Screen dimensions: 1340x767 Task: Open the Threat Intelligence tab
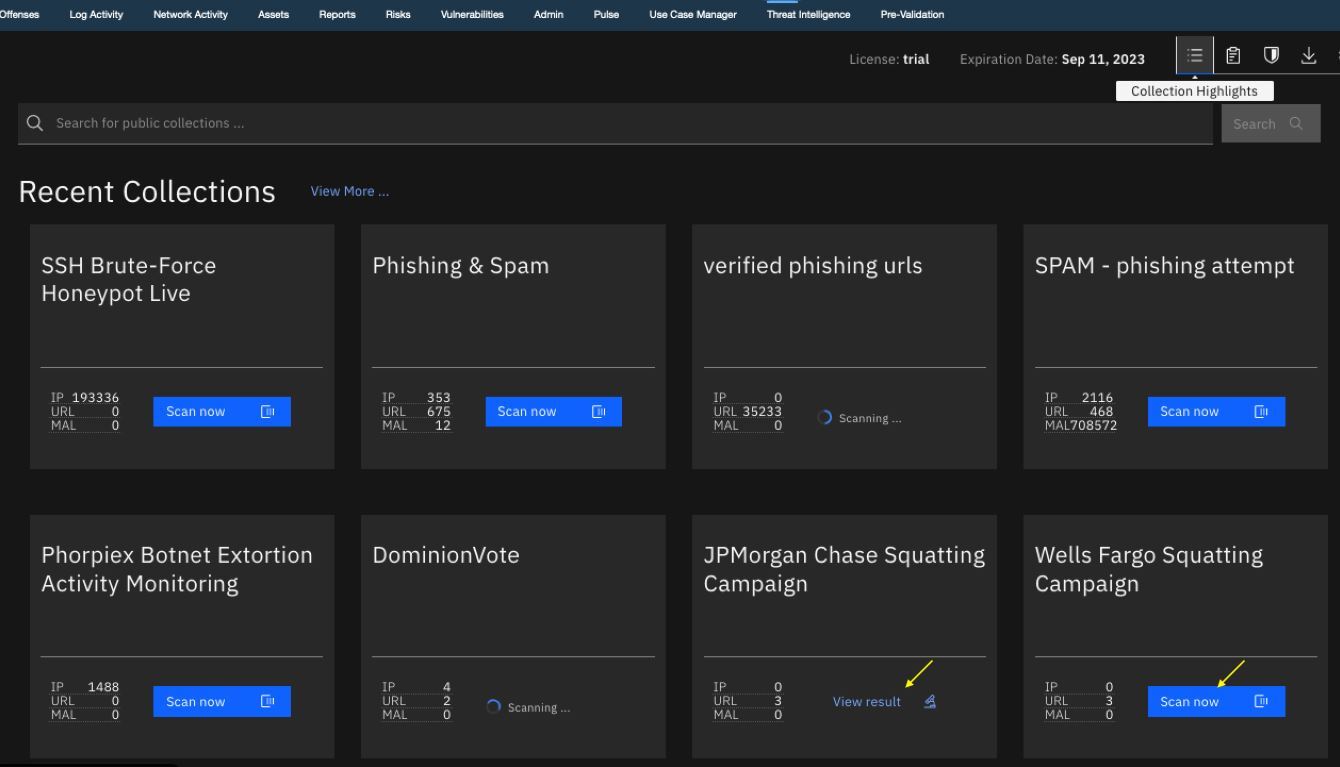[808, 15]
